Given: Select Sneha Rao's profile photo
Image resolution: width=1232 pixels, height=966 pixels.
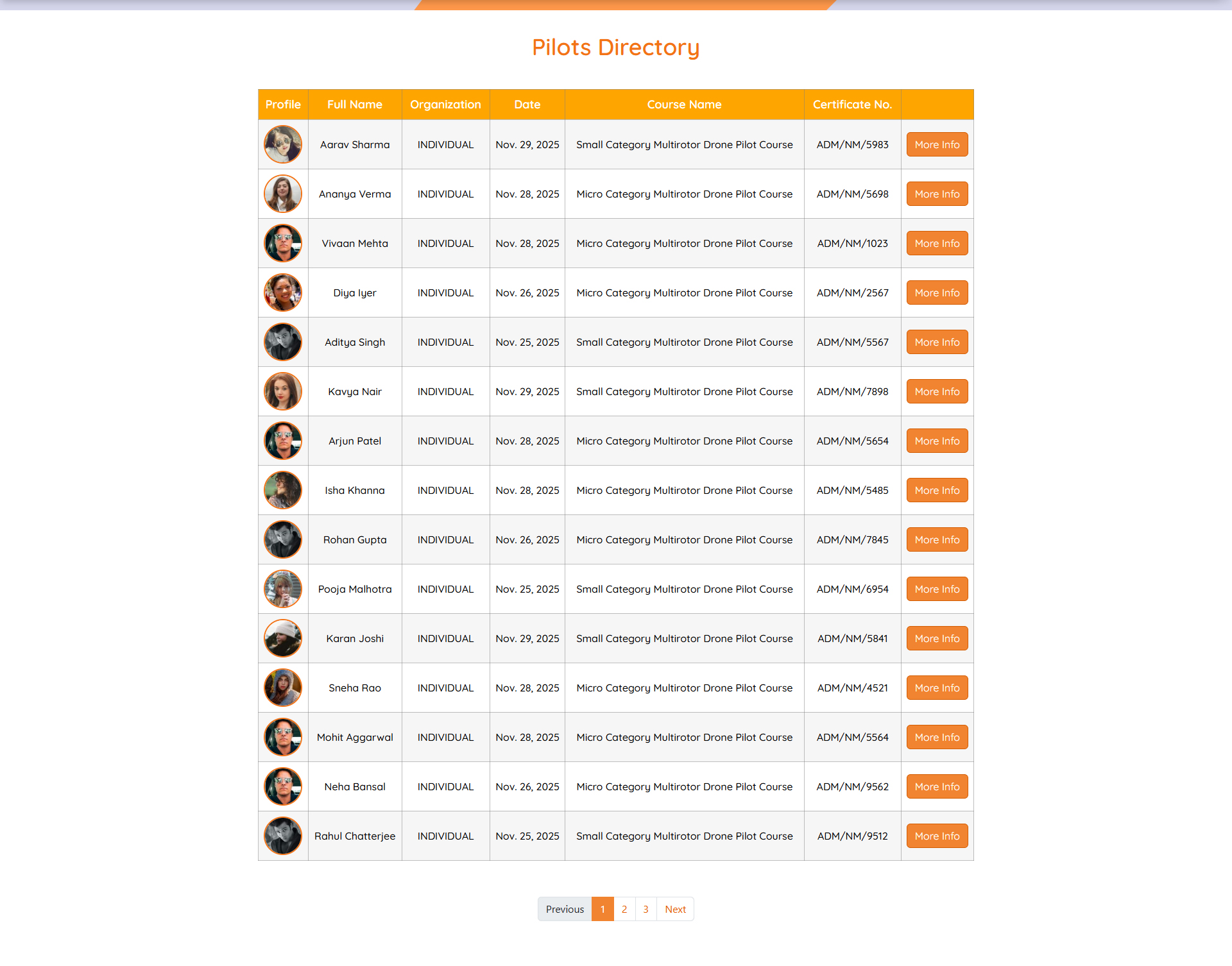Looking at the screenshot, I should coord(283,688).
